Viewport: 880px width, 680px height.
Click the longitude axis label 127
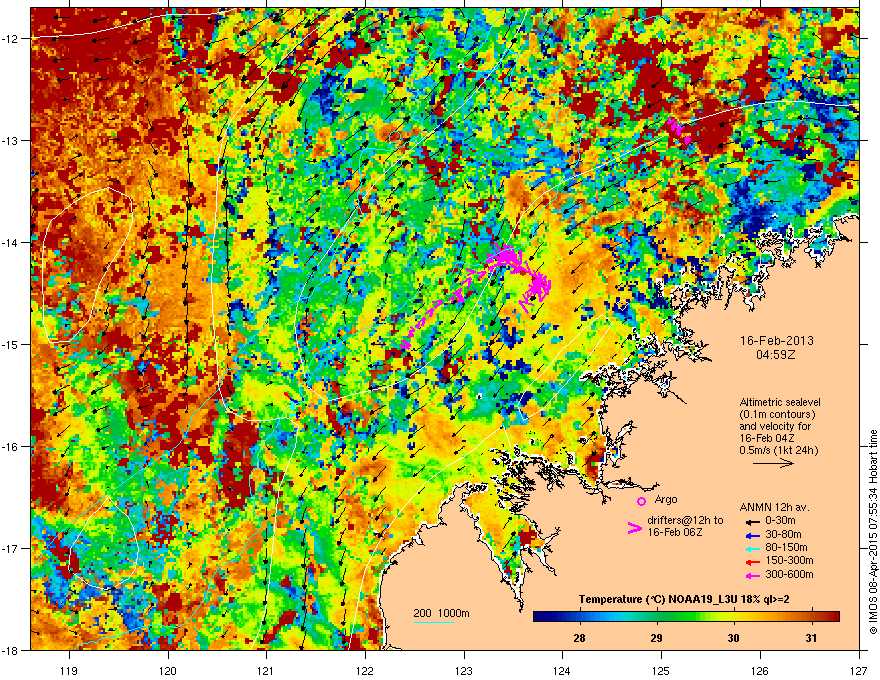click(859, 670)
